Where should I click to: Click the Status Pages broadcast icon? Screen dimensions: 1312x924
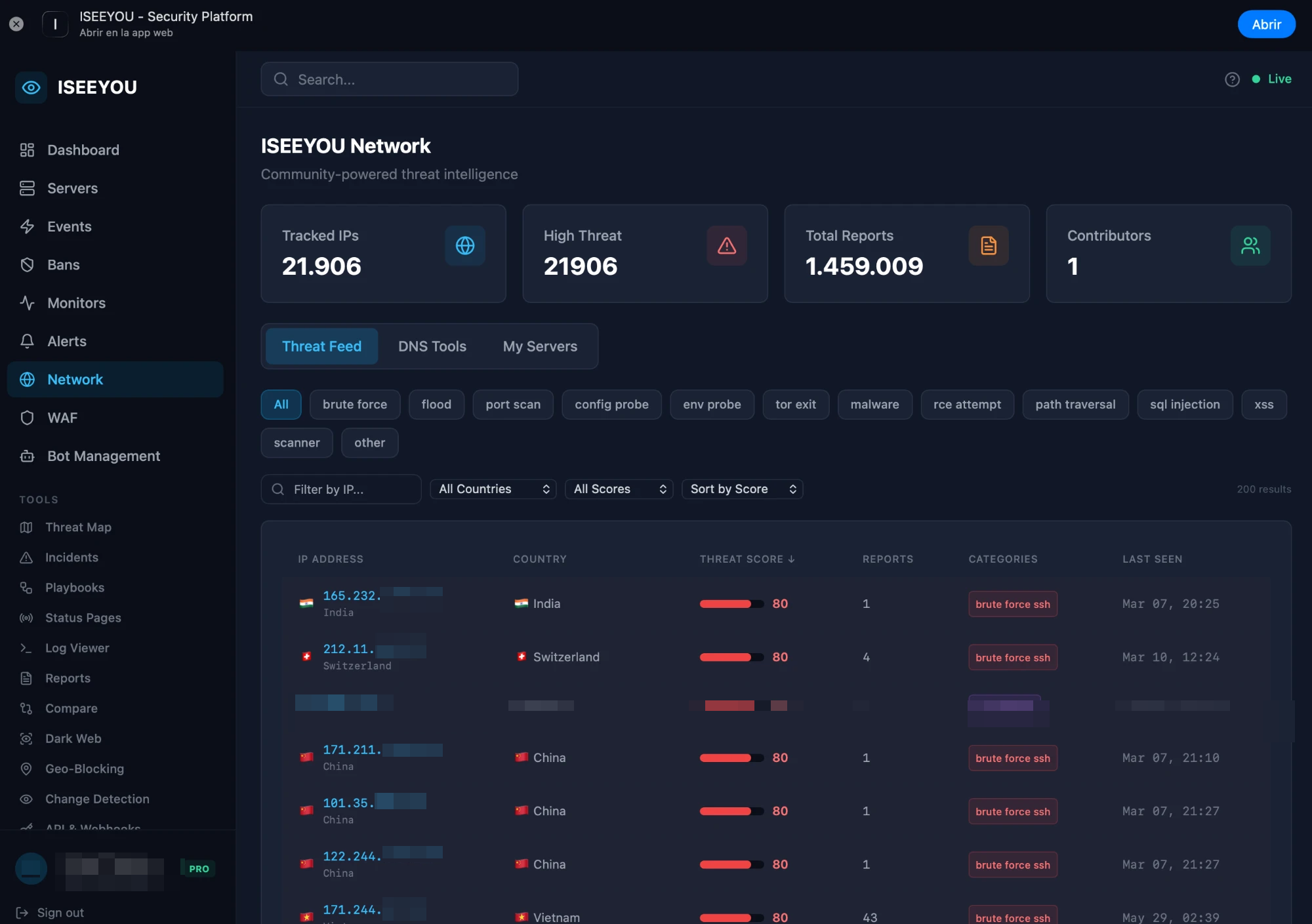tap(26, 618)
